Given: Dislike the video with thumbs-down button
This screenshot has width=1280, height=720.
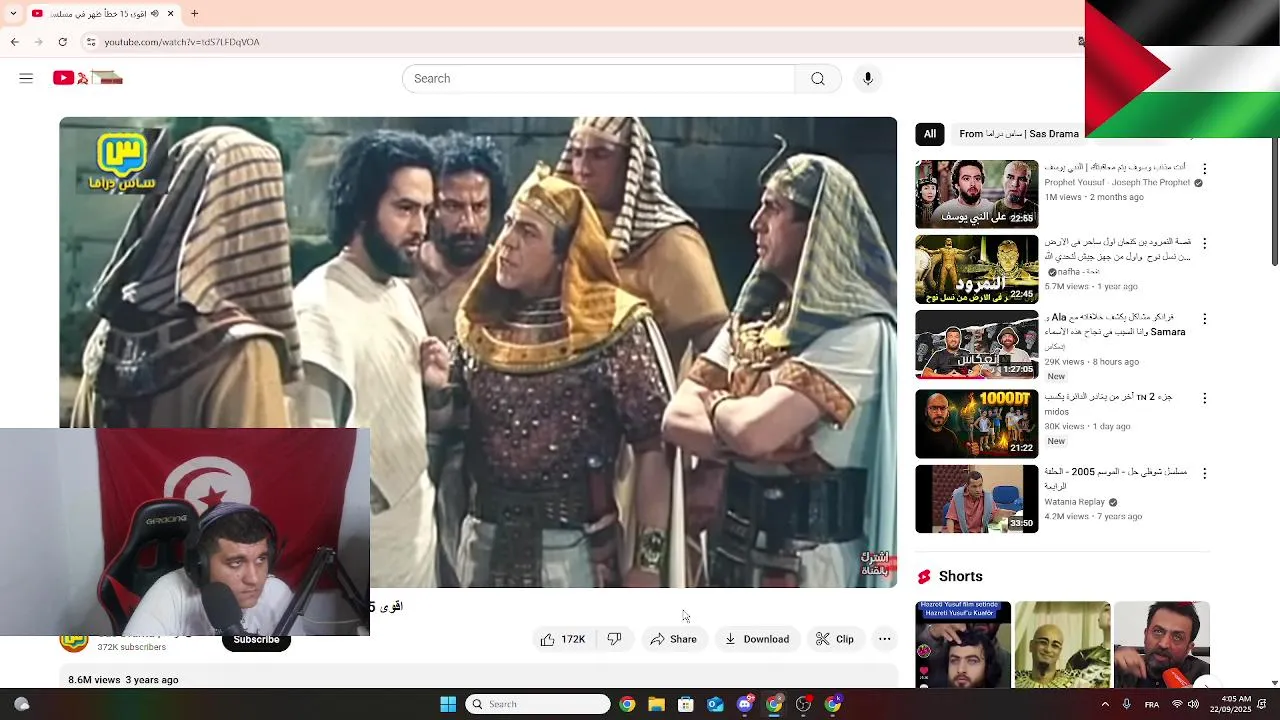Looking at the screenshot, I should 615,639.
